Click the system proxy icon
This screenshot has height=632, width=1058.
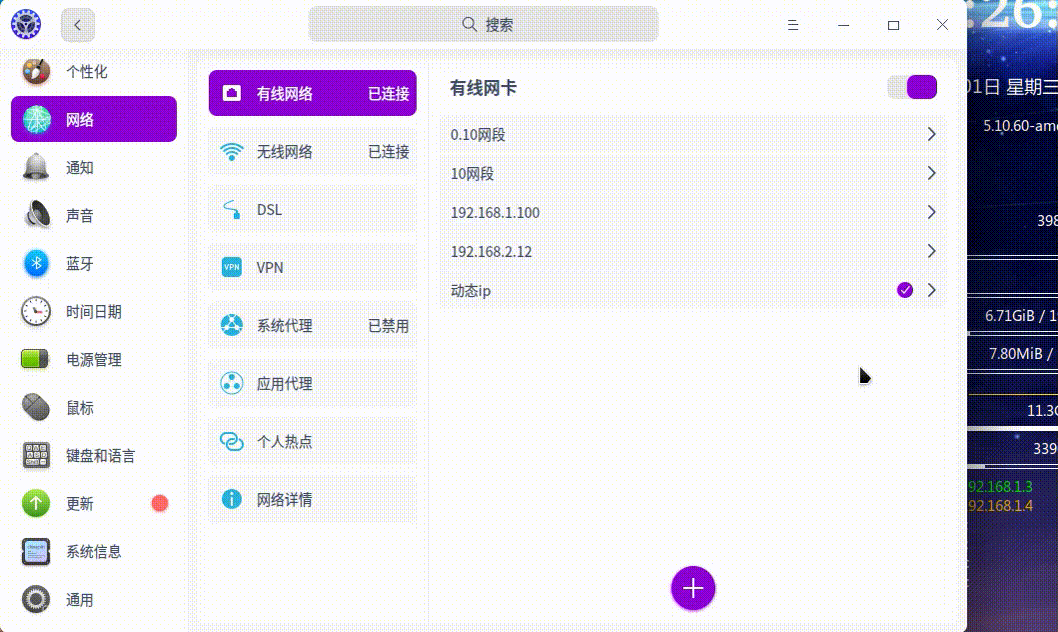[232, 326]
